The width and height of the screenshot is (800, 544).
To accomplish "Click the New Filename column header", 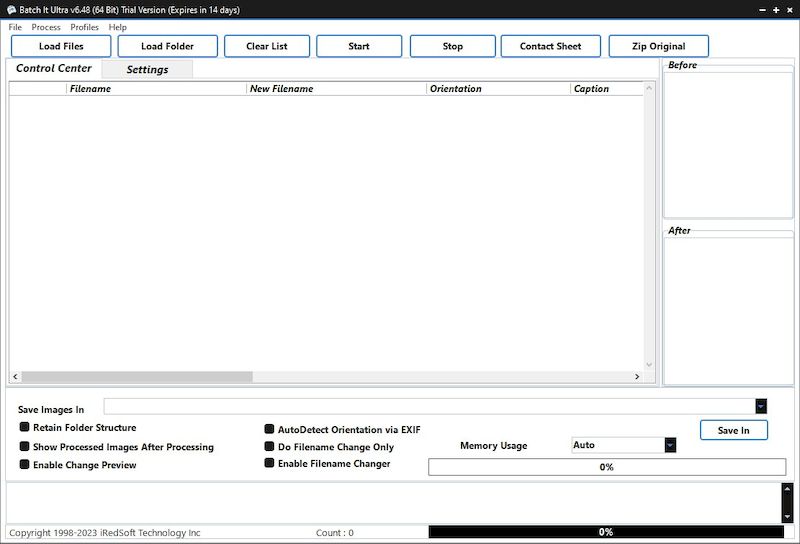I will point(336,89).
